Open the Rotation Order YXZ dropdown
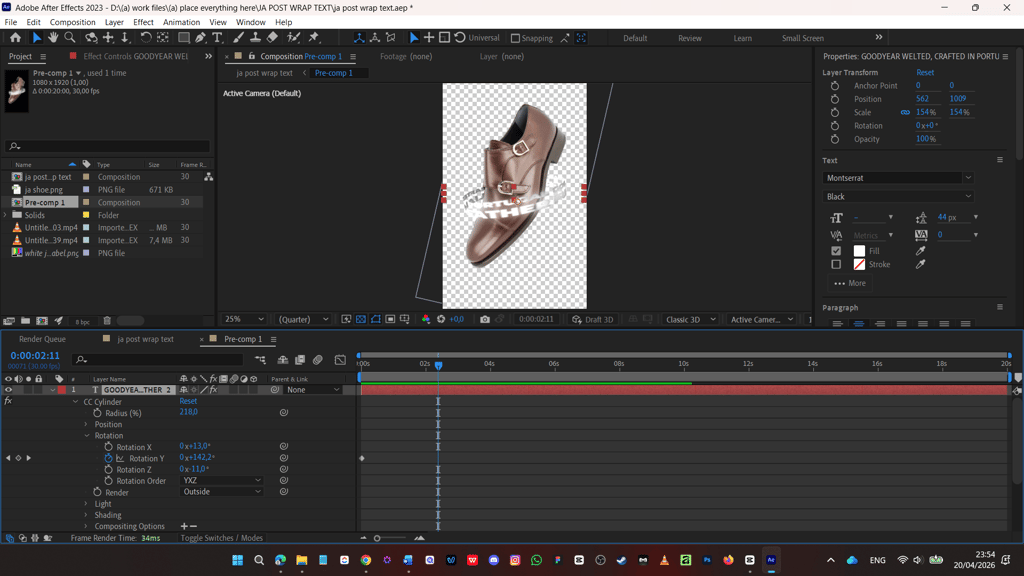Image resolution: width=1024 pixels, height=576 pixels. click(221, 481)
